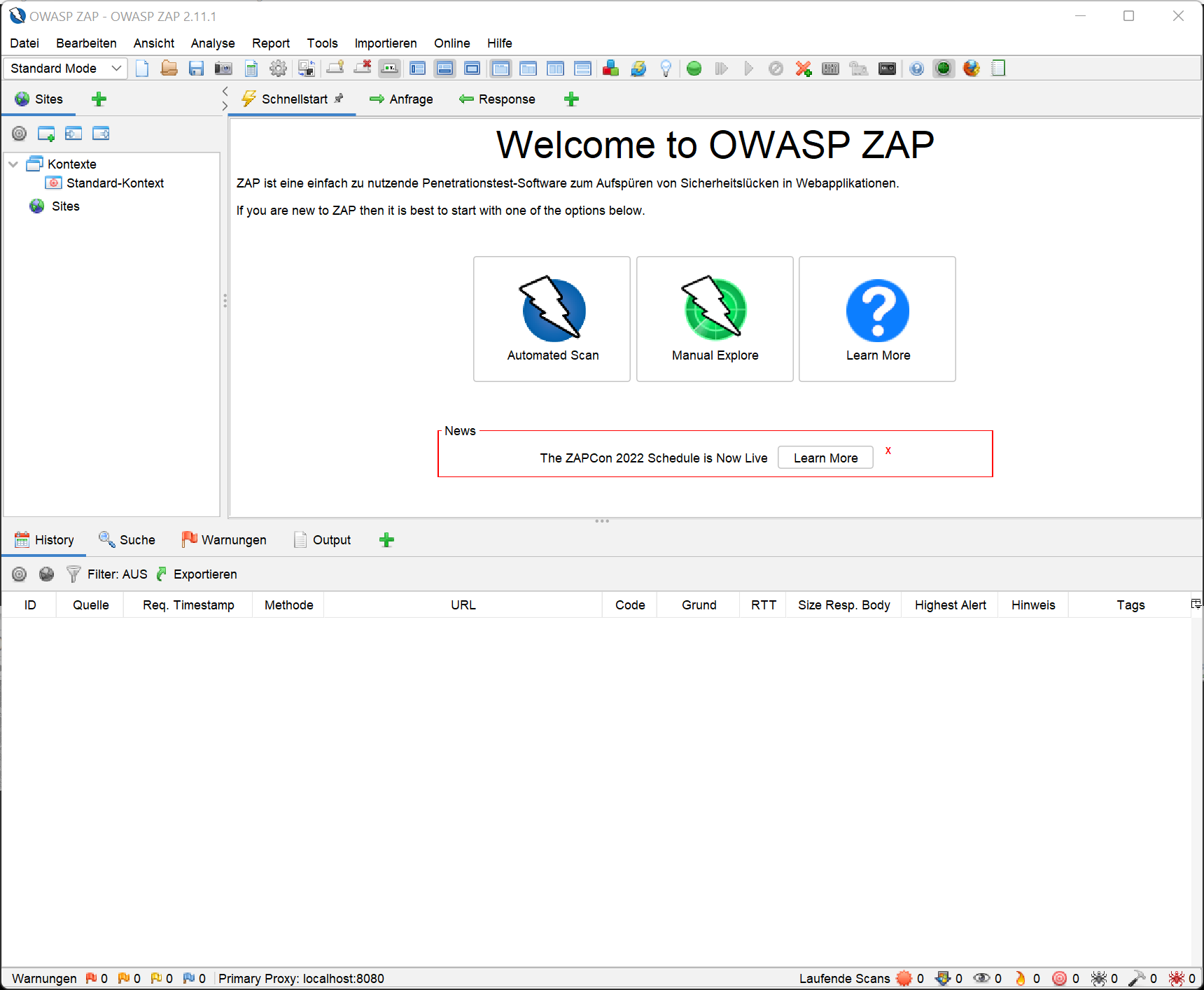The image size is (1204, 990).
Task: Open a session with the folder icon
Action: click(x=169, y=69)
